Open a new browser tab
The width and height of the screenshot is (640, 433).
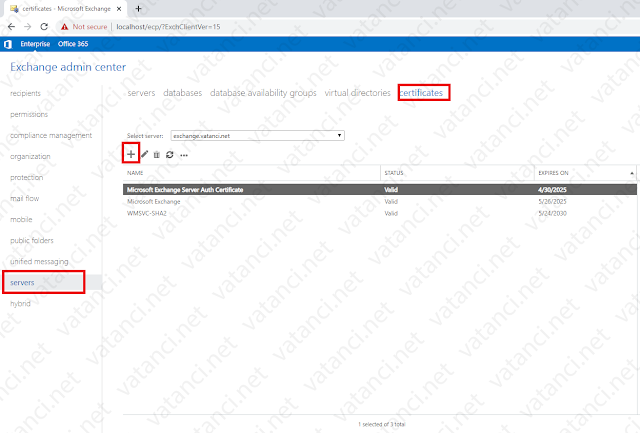click(138, 9)
